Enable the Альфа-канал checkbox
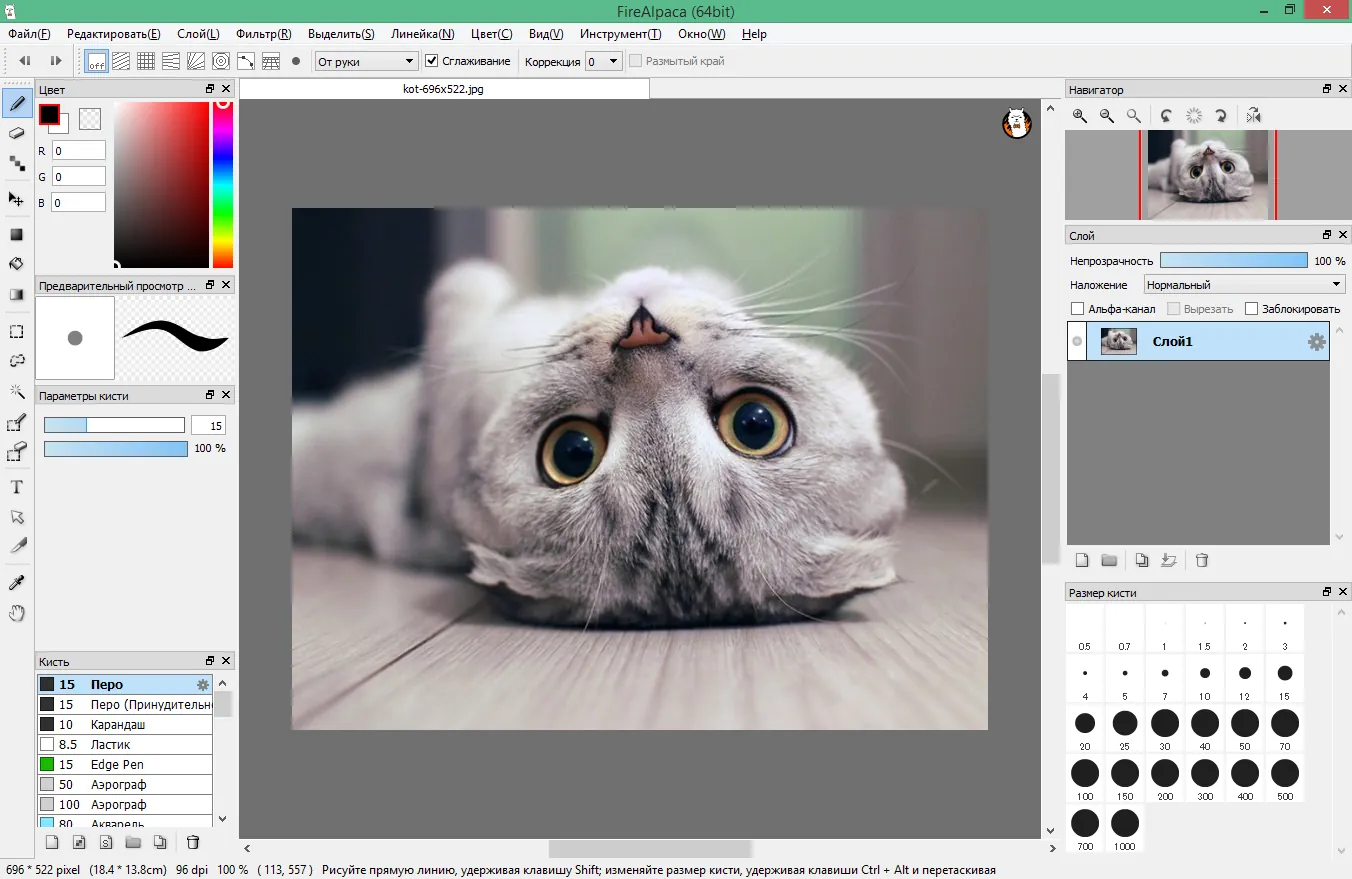 pos(1077,309)
